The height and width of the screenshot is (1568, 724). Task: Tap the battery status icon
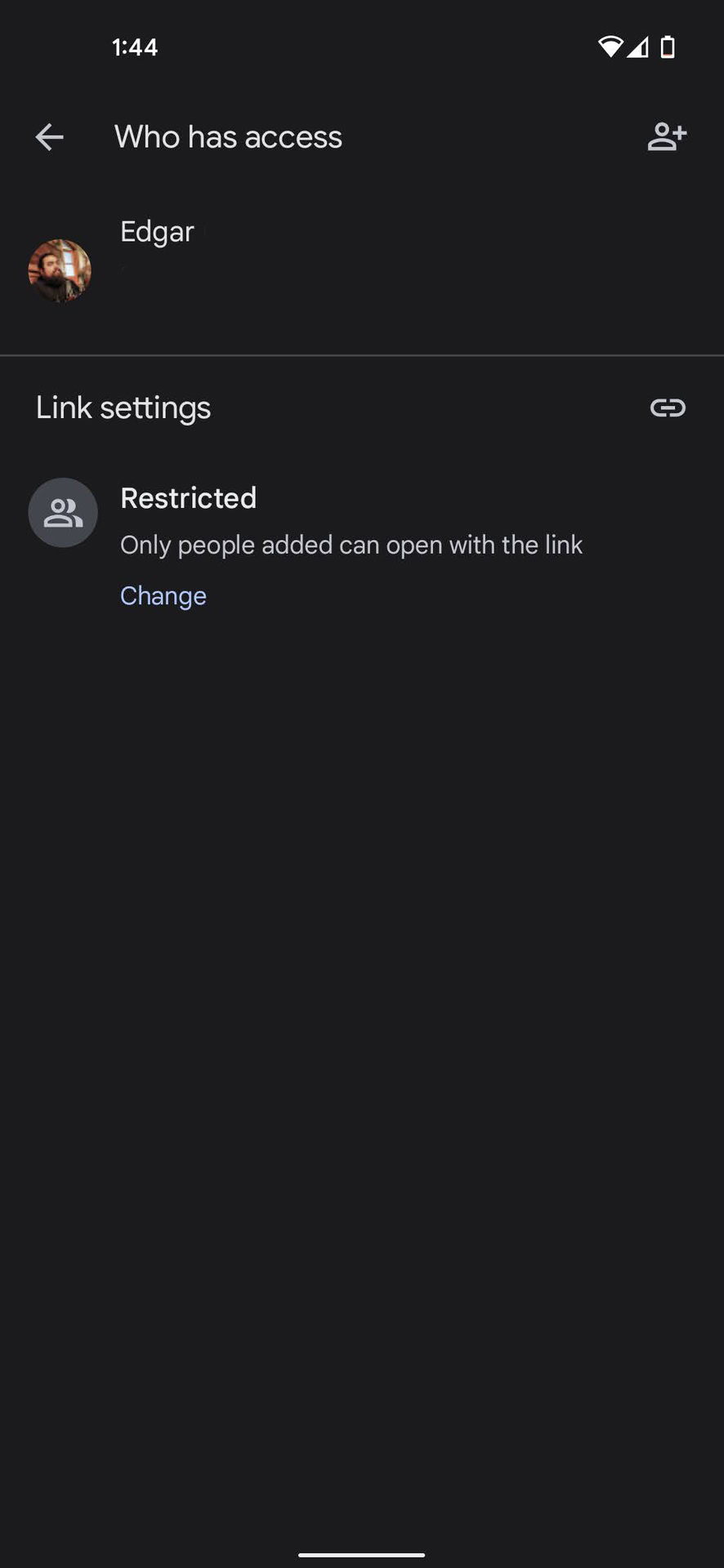click(x=668, y=47)
